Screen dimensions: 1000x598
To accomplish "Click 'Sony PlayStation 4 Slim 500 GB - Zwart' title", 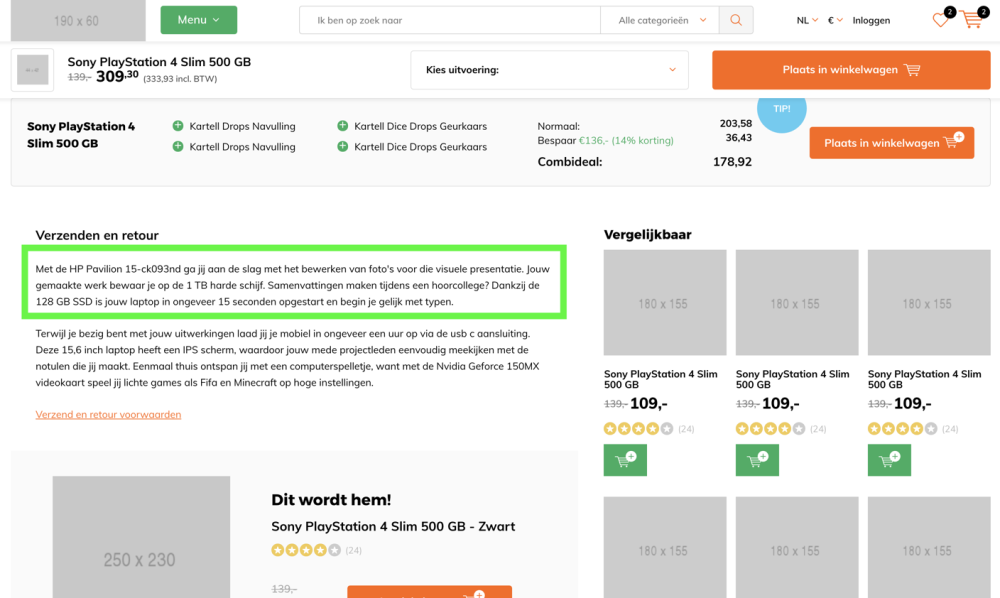I will (x=393, y=527).
